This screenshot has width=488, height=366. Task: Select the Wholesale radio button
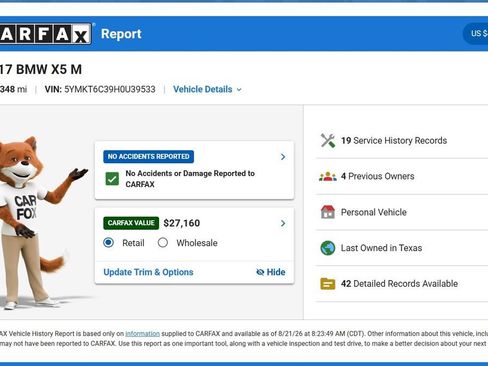[163, 242]
